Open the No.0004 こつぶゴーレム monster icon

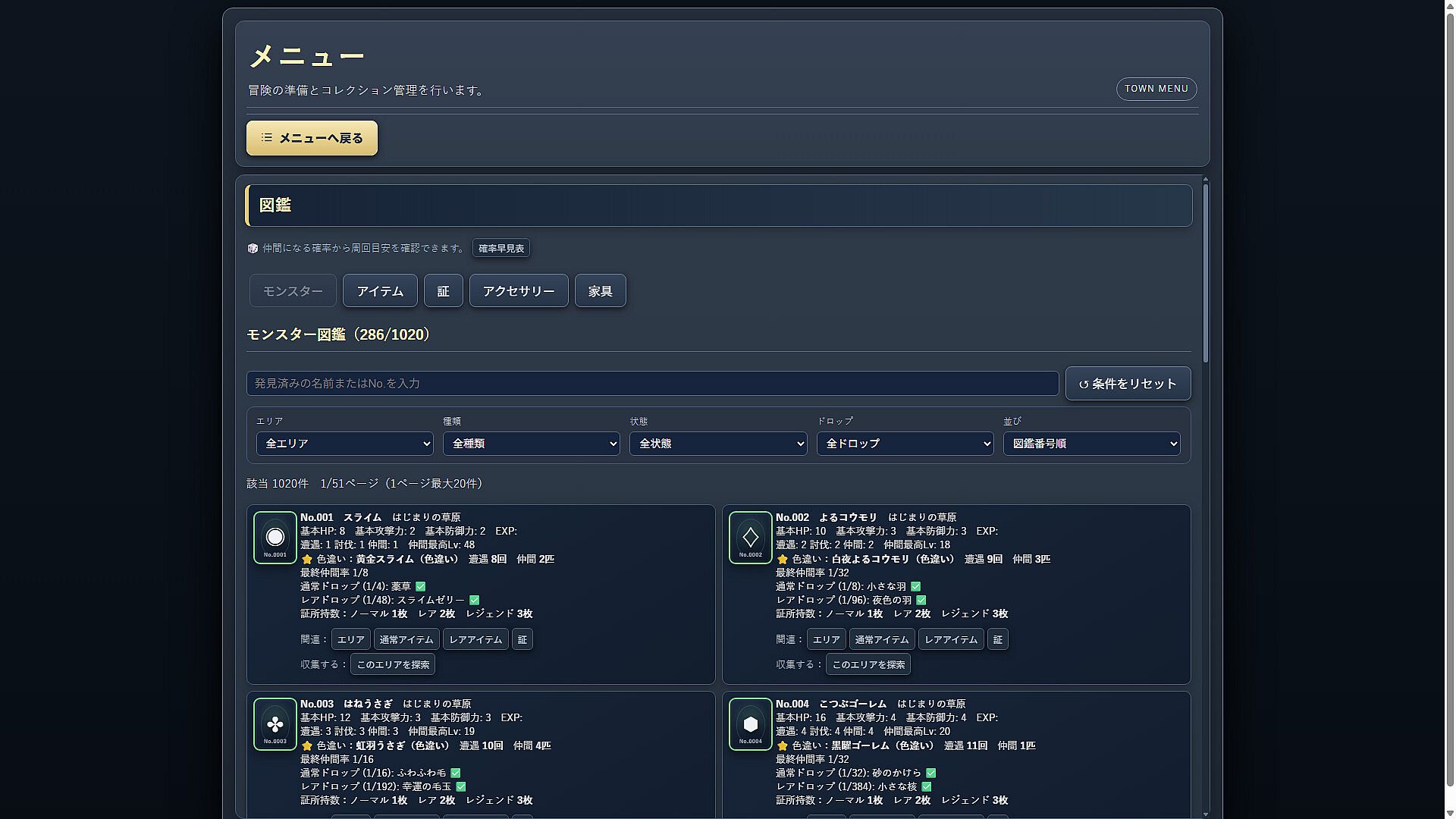(750, 724)
